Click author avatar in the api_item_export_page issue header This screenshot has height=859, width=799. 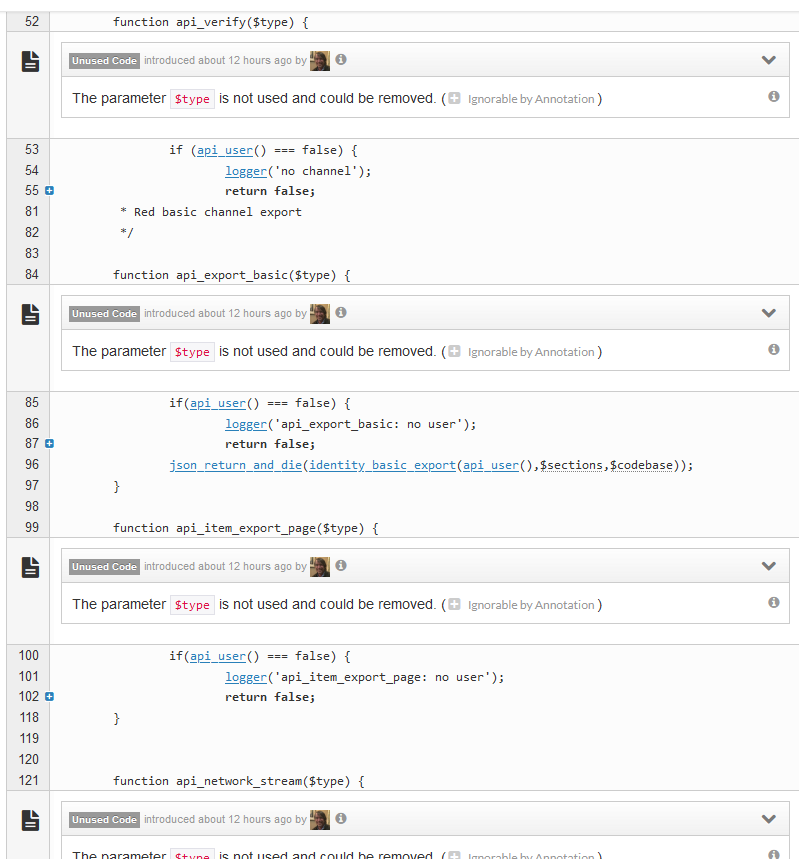tap(320, 567)
